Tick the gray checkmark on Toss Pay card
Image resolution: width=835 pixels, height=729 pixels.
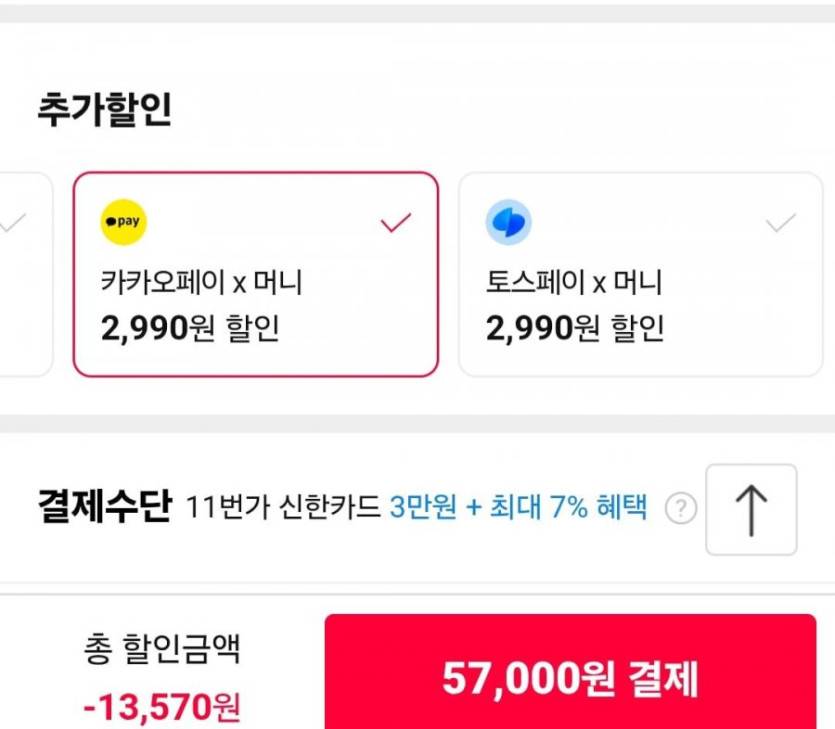(780, 223)
